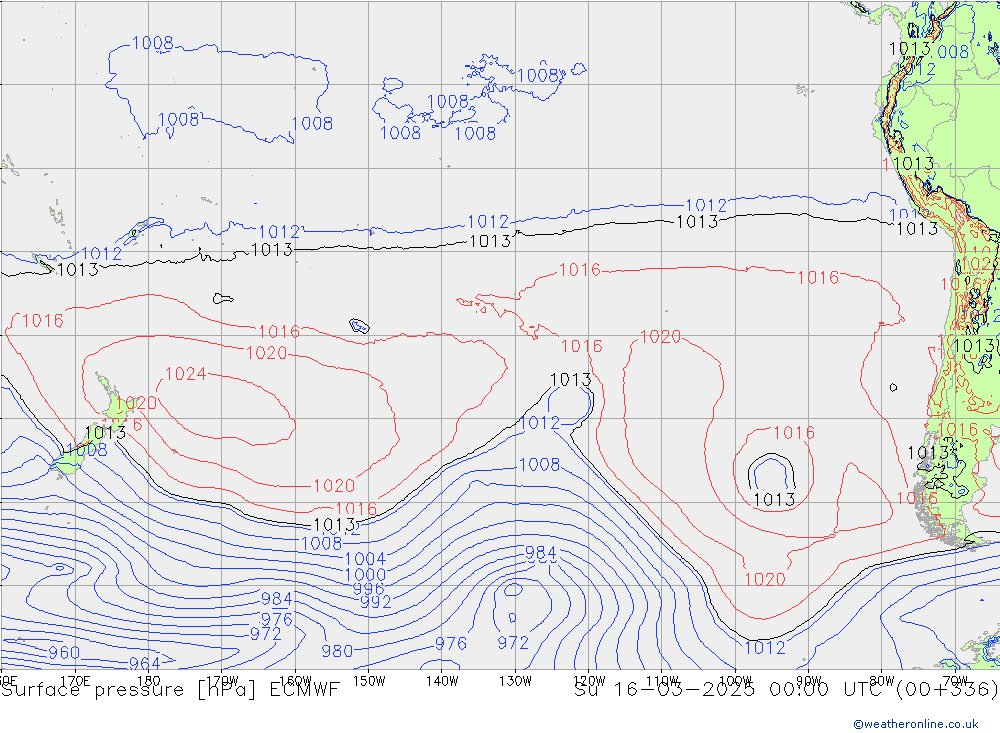The image size is (1000, 733).
Task: Click the 150W longitude label
Action: click(369, 681)
